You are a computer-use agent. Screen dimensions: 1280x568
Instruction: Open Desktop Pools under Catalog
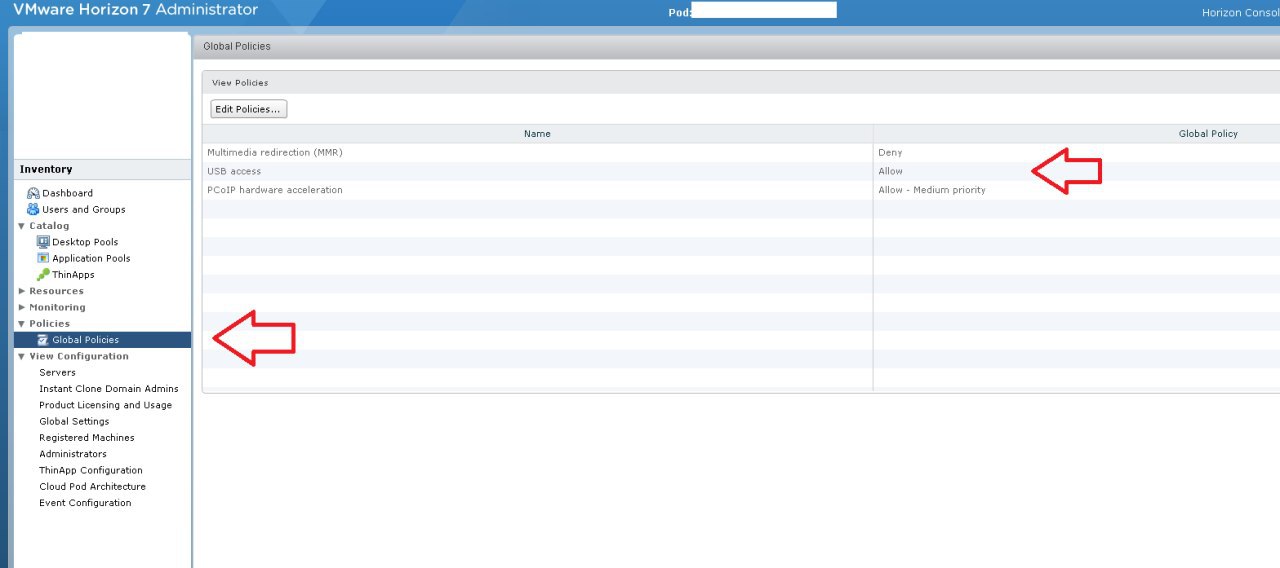click(x=85, y=242)
